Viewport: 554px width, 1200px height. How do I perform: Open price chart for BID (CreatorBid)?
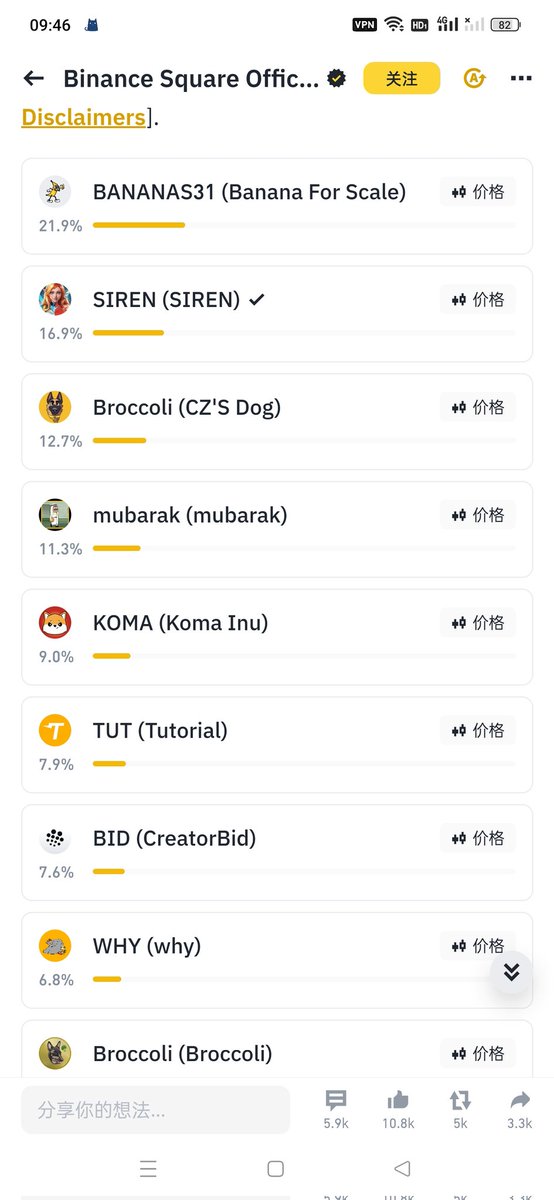point(478,838)
